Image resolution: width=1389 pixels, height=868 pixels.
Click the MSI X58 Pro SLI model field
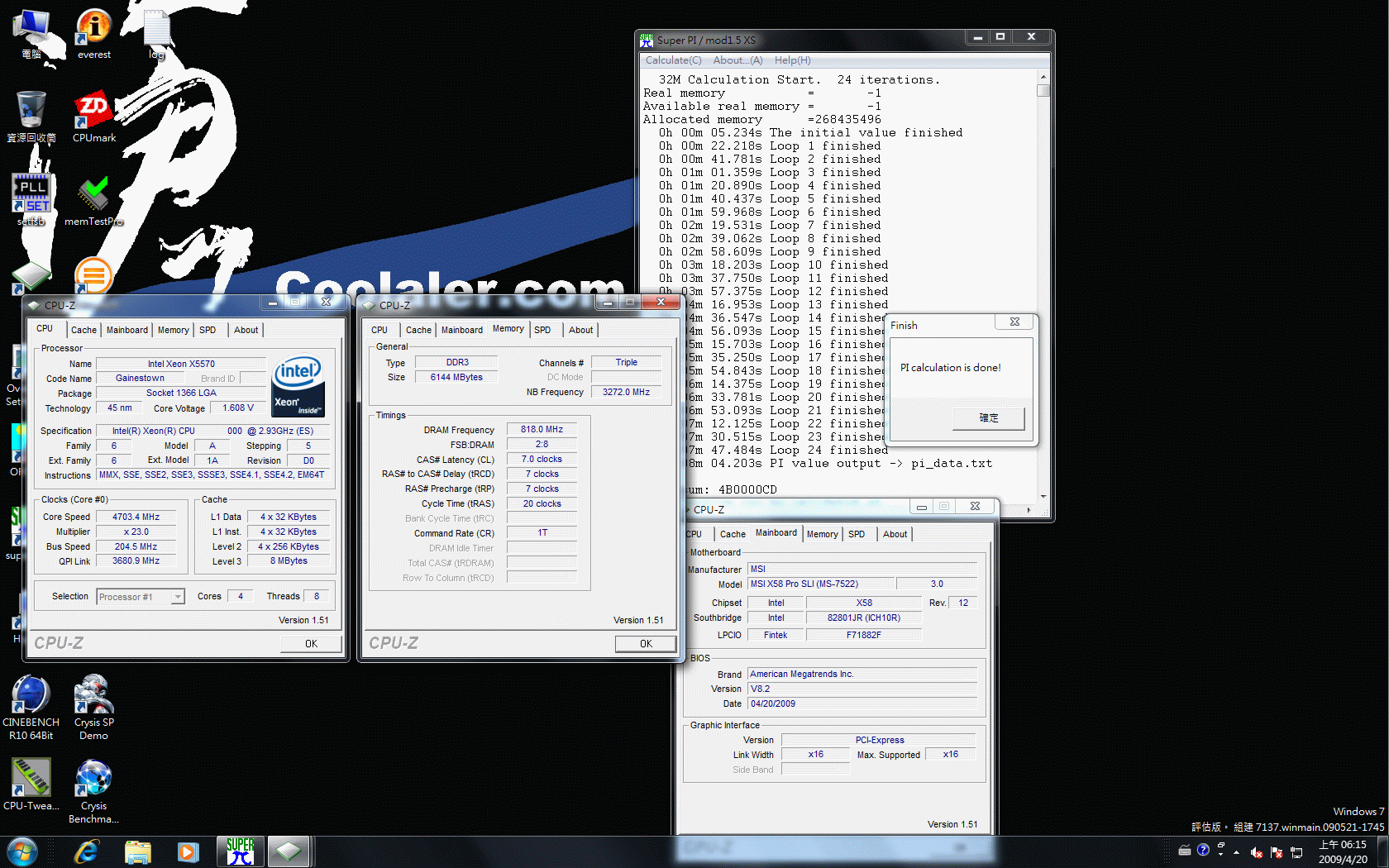tap(821, 584)
